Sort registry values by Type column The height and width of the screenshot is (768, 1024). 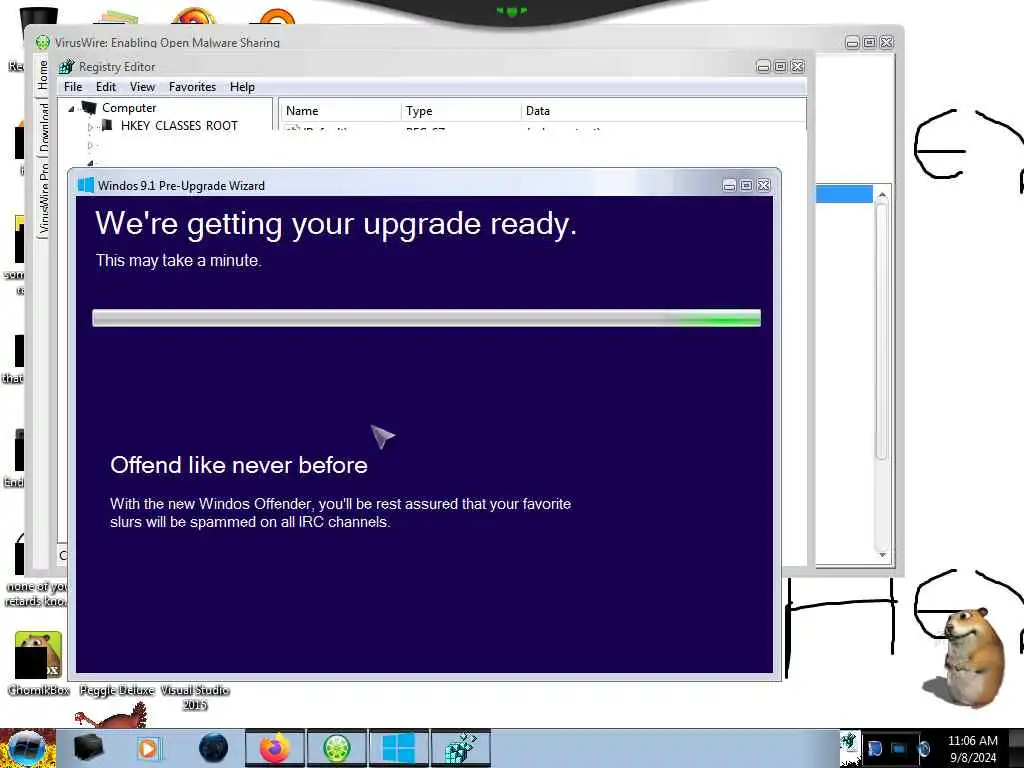[x=460, y=111]
